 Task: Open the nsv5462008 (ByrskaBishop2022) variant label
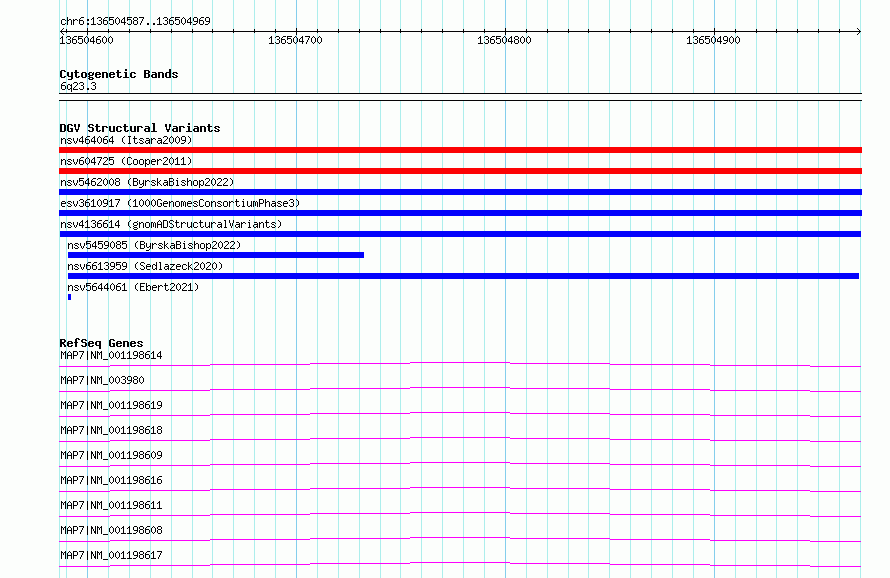[x=147, y=182]
